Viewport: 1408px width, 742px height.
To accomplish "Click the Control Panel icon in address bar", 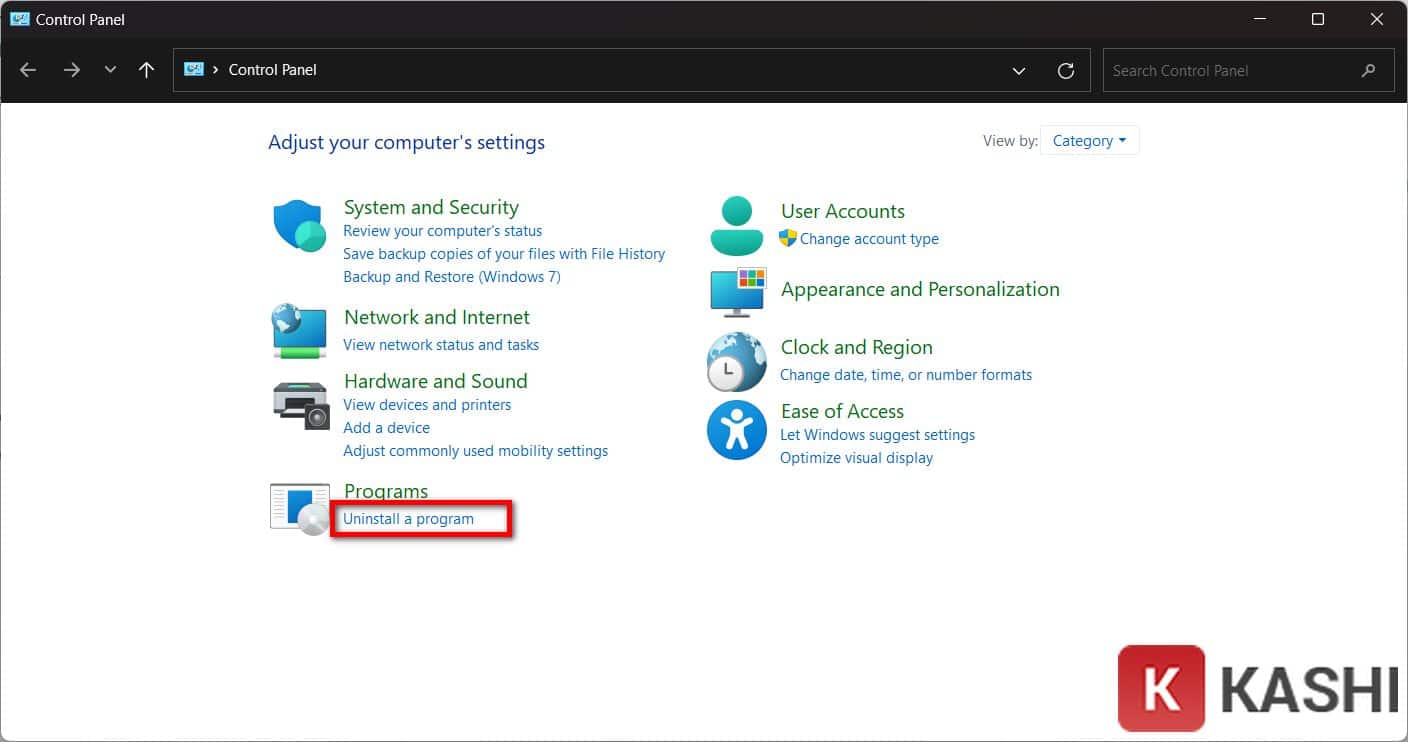I will coord(193,69).
